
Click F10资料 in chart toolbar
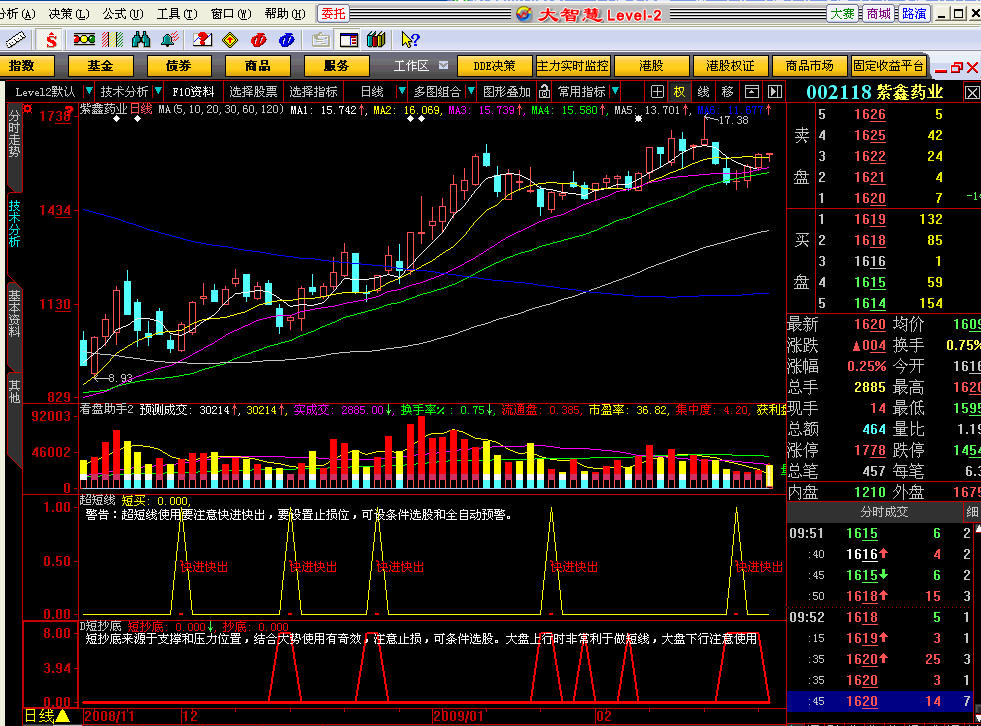[193, 91]
